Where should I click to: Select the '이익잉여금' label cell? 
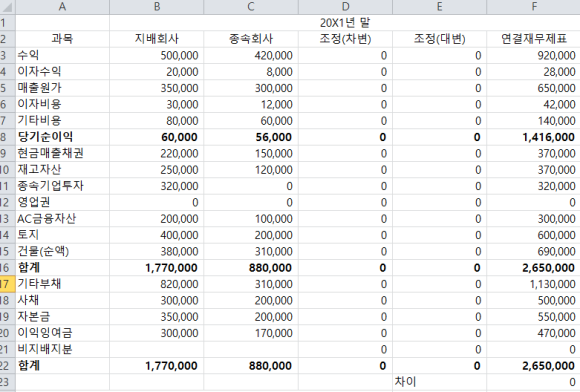[x=62, y=333]
